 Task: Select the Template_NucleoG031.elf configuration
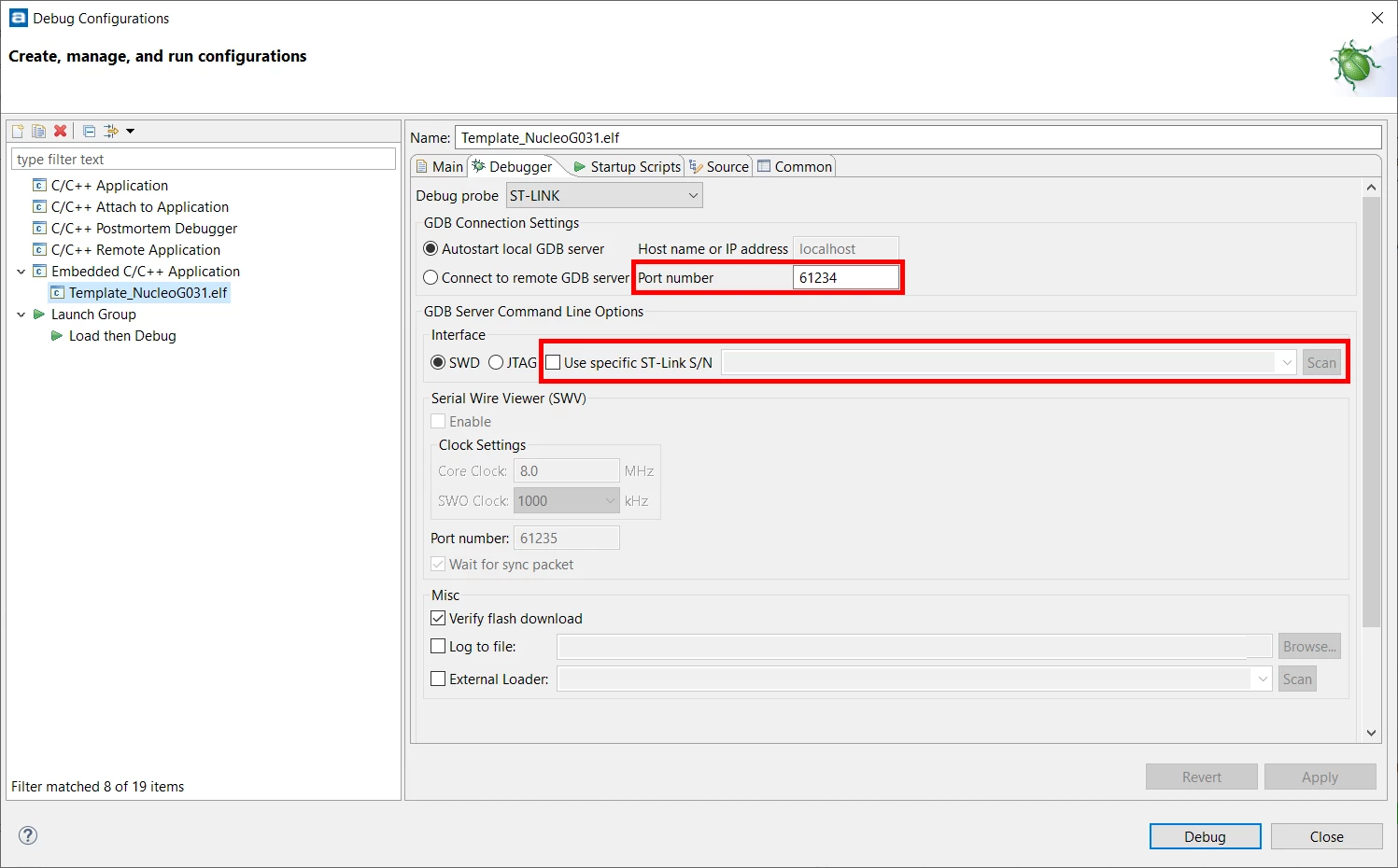[148, 292]
